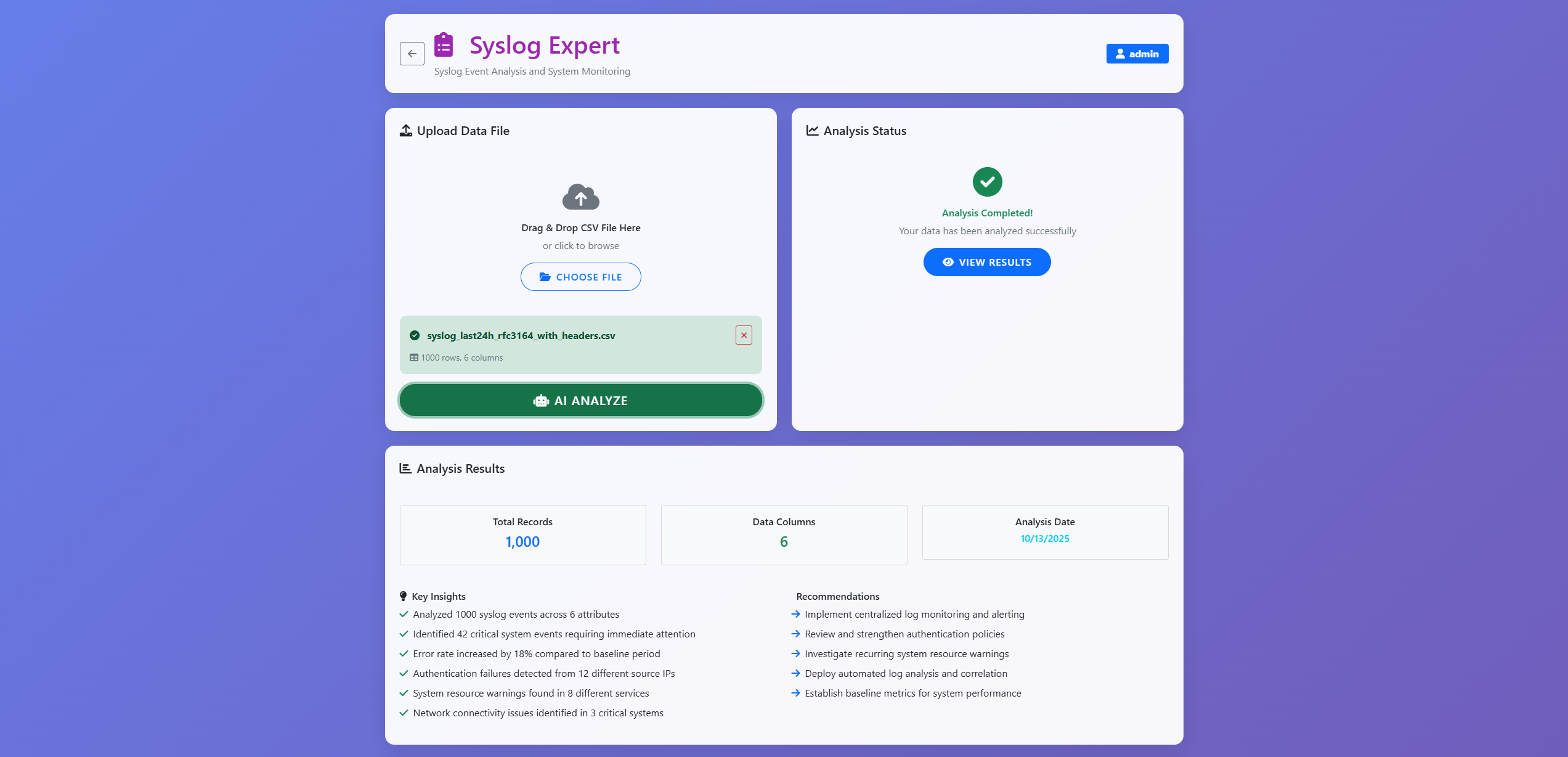Viewport: 1568px width, 757px height.
Task: Click the cloud upload icon
Action: (580, 197)
